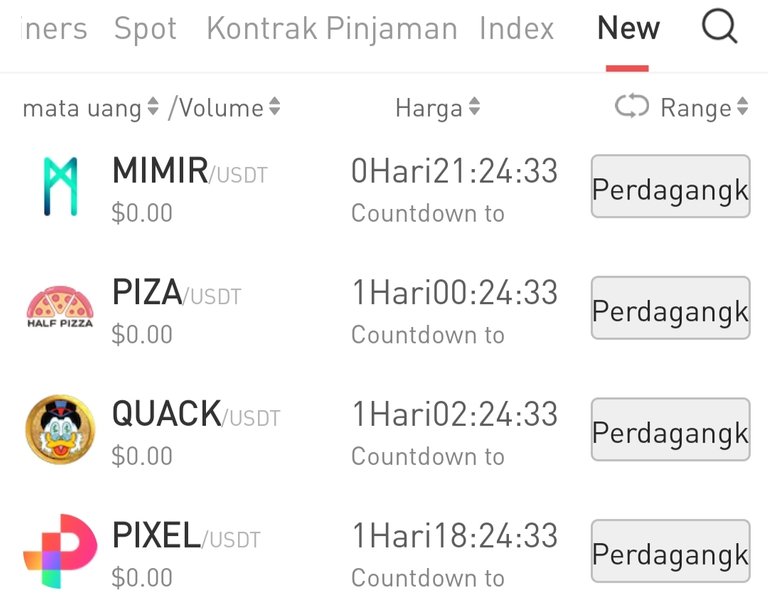
Task: Sort by Range arrows
Action: (x=743, y=106)
